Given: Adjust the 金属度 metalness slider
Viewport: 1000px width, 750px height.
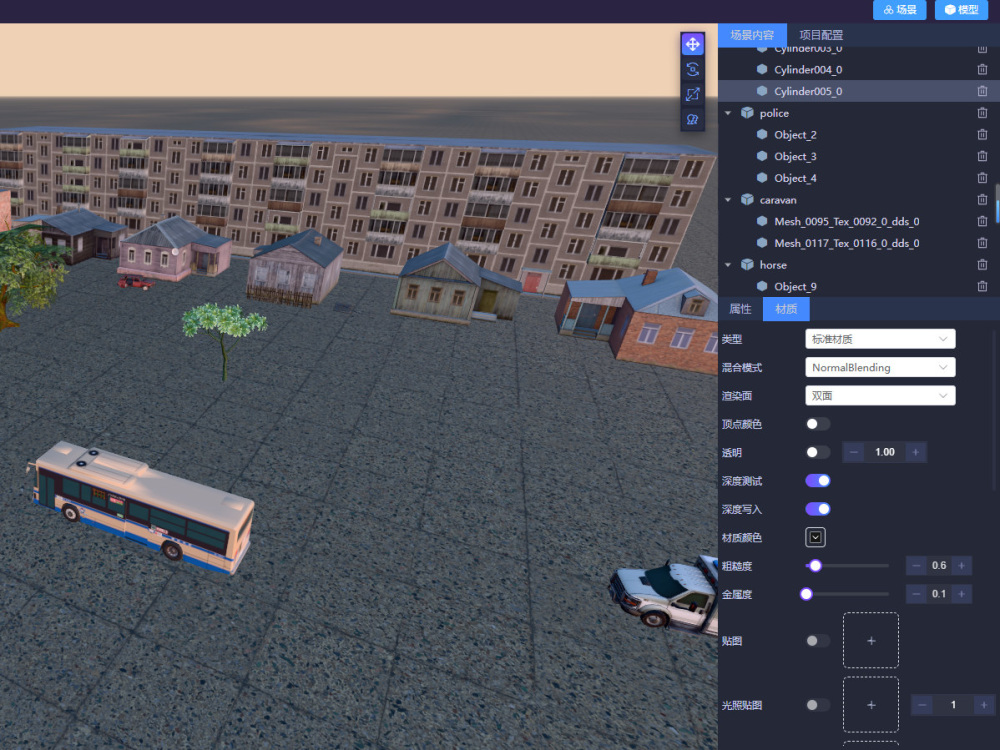Looking at the screenshot, I should 848,594.
